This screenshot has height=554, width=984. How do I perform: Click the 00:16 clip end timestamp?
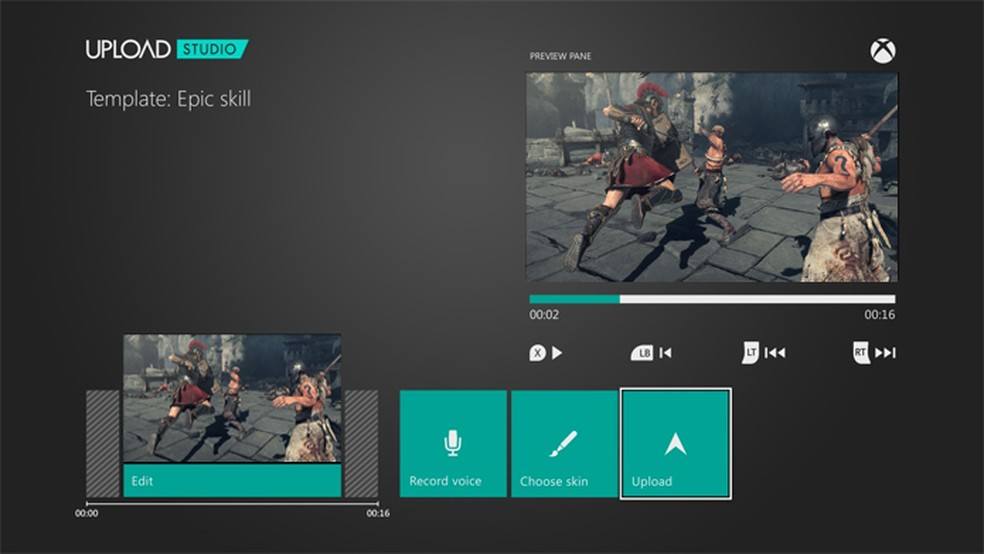point(378,513)
